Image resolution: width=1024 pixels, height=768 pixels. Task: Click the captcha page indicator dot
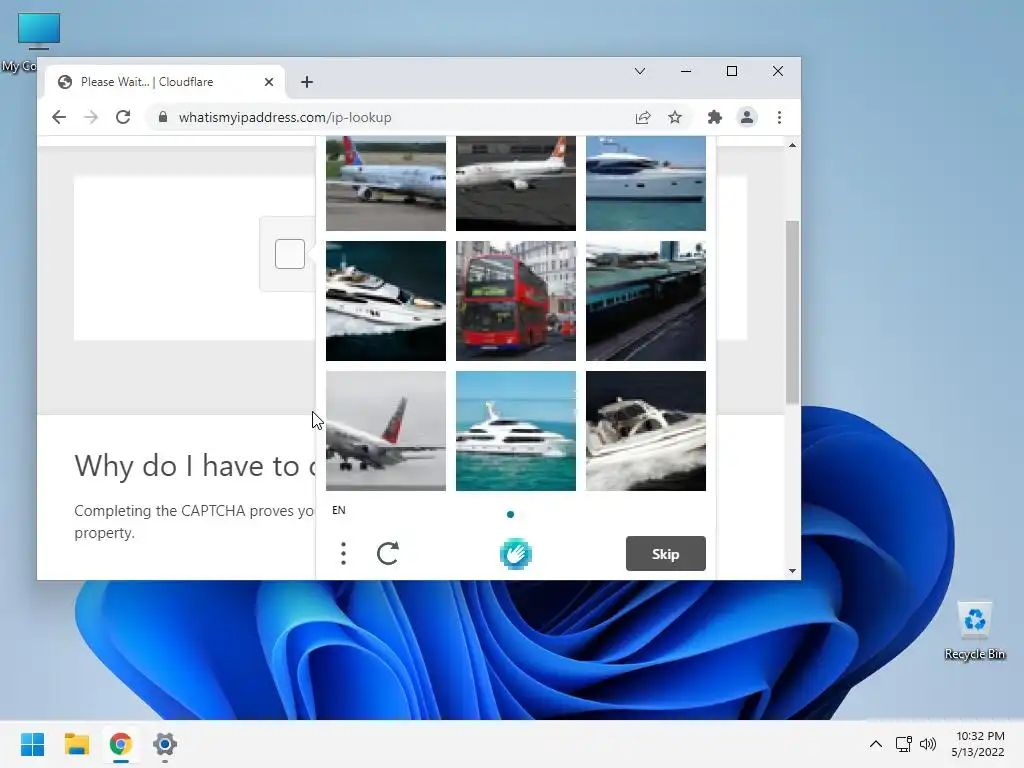pyautogui.click(x=511, y=515)
